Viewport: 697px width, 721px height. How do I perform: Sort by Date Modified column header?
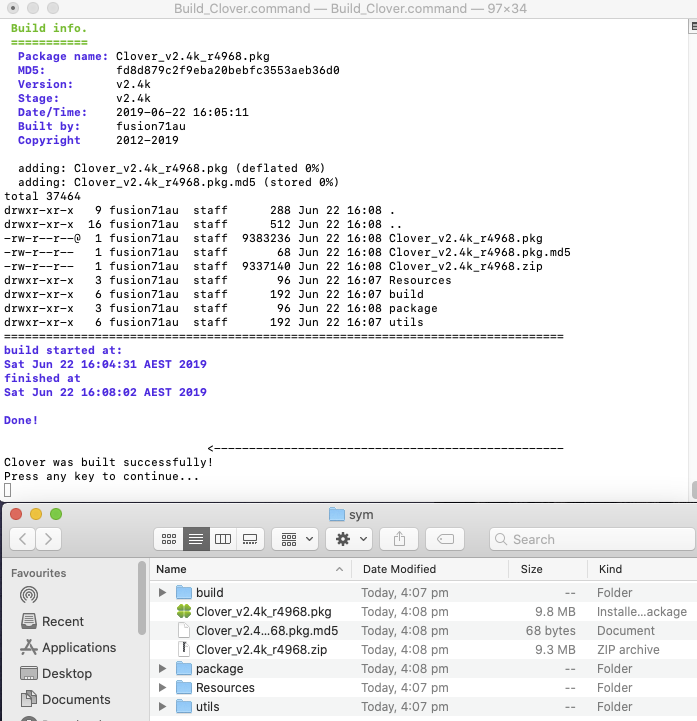[430, 569]
